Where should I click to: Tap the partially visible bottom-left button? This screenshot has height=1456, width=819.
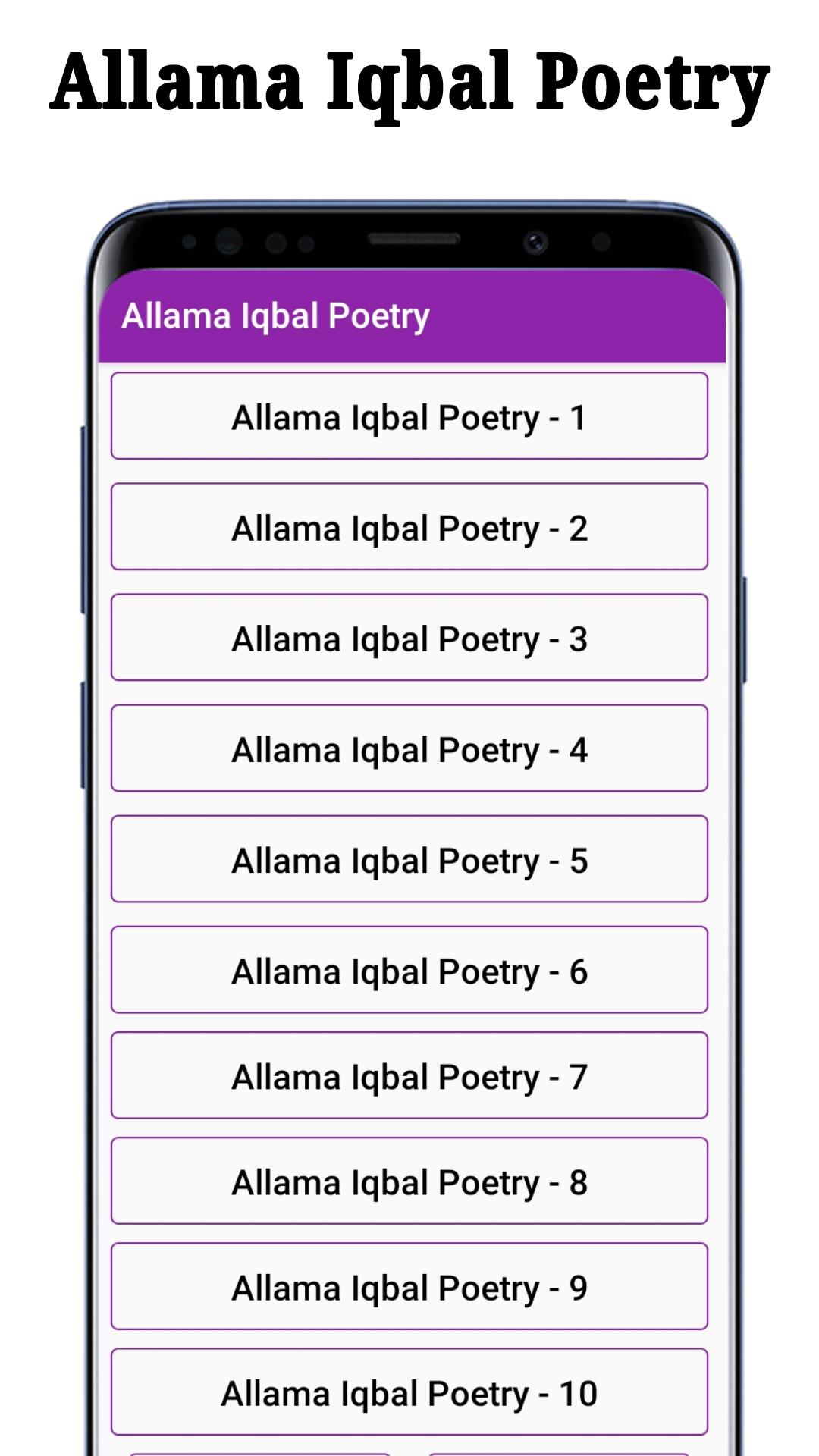pyautogui.click(x=260, y=1454)
